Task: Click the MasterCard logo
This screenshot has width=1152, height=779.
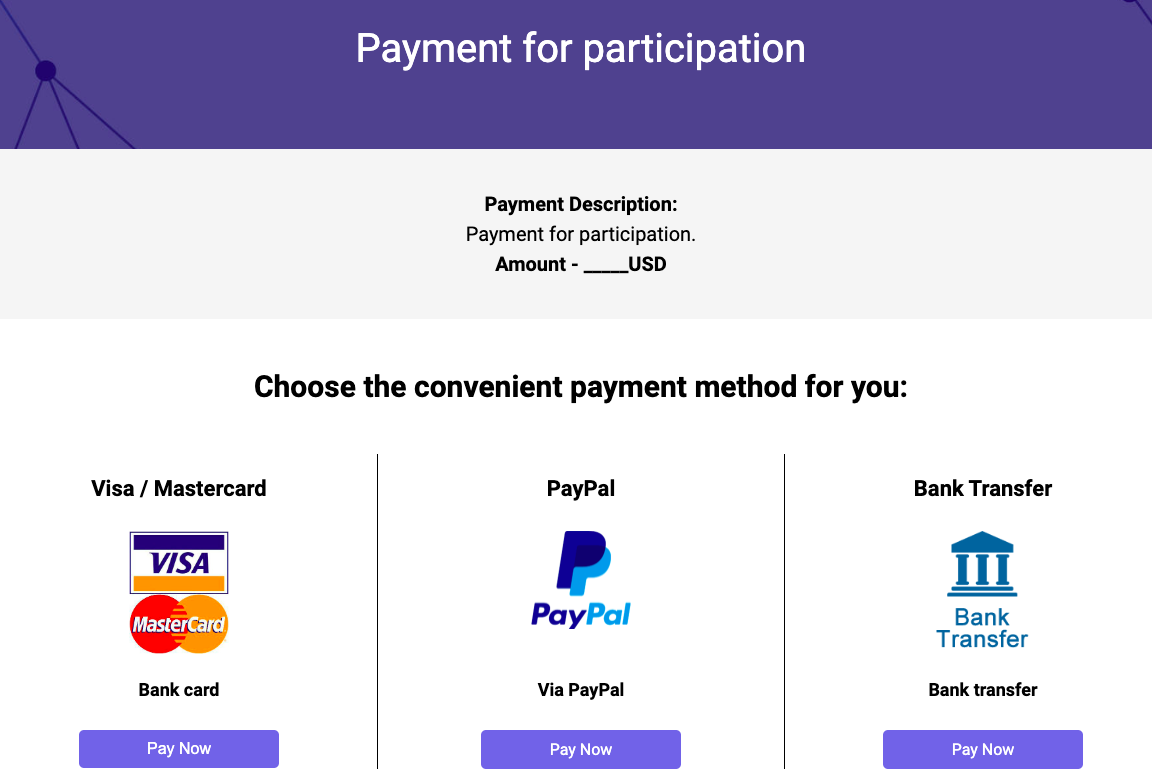Action: click(179, 625)
